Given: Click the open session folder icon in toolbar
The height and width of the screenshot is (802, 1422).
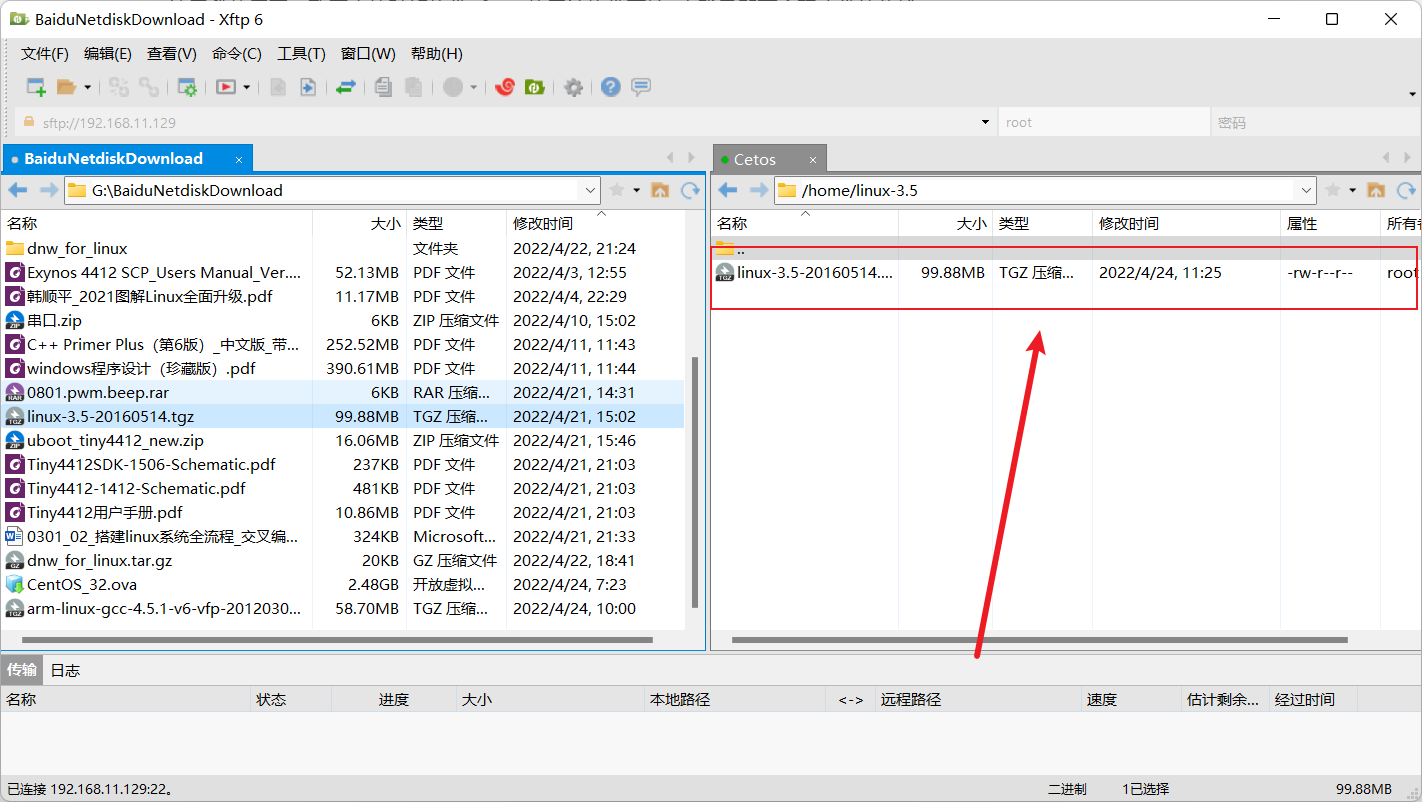Looking at the screenshot, I should pyautogui.click(x=67, y=87).
